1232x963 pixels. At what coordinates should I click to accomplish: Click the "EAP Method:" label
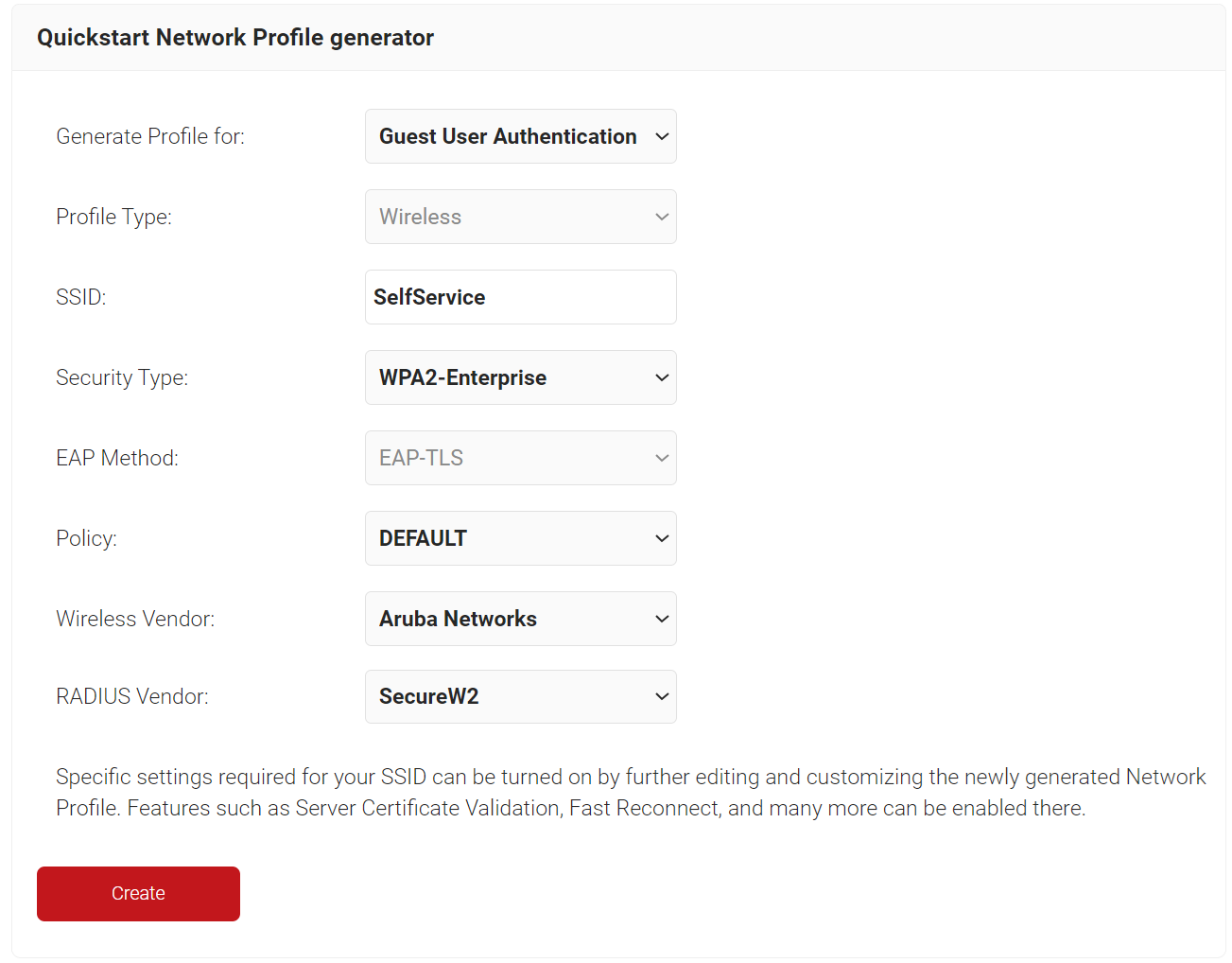[x=117, y=458]
